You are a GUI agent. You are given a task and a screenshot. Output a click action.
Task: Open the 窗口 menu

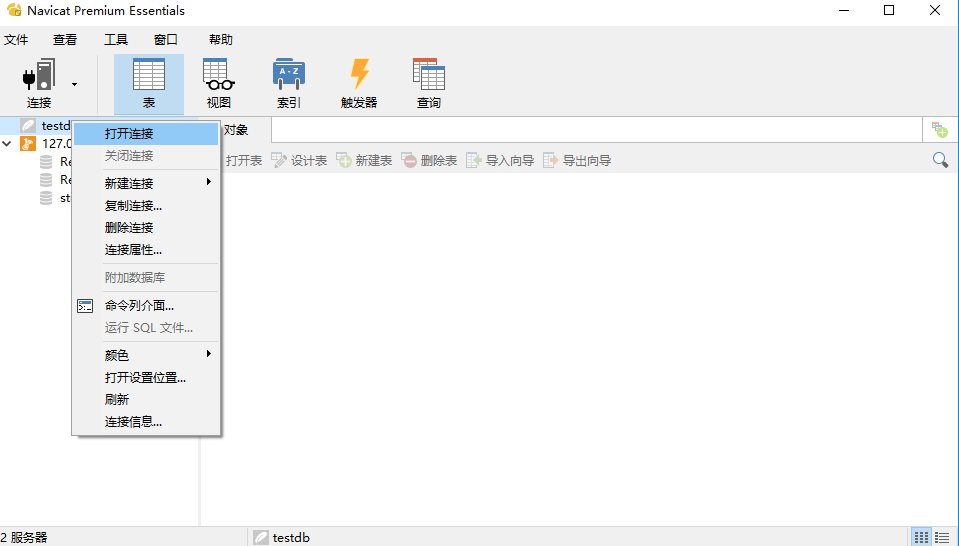click(166, 40)
